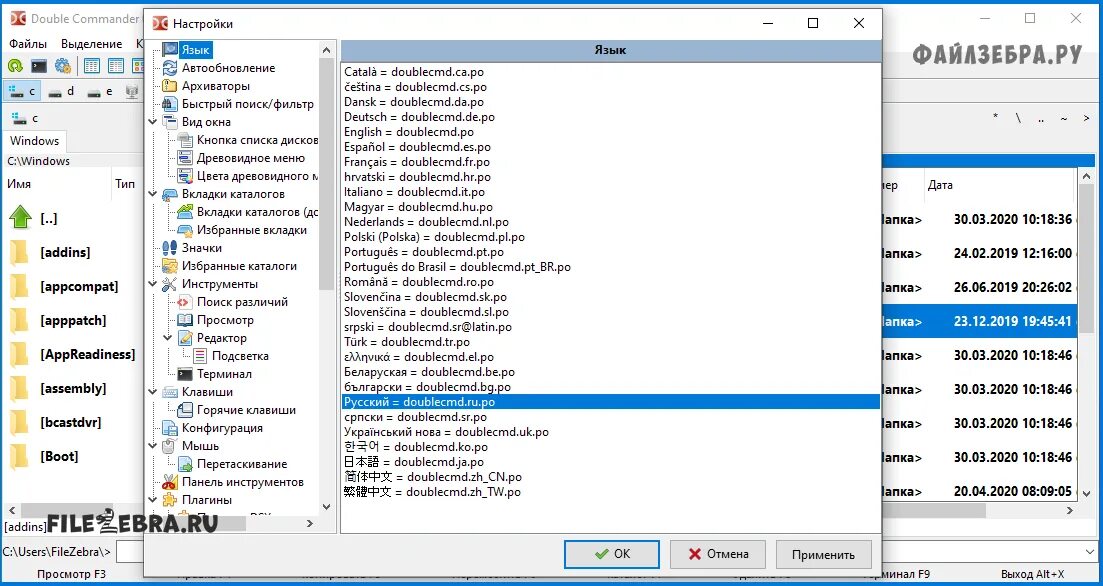This screenshot has height=586, width=1103.
Task: Open the Значки settings page
Action: (202, 248)
